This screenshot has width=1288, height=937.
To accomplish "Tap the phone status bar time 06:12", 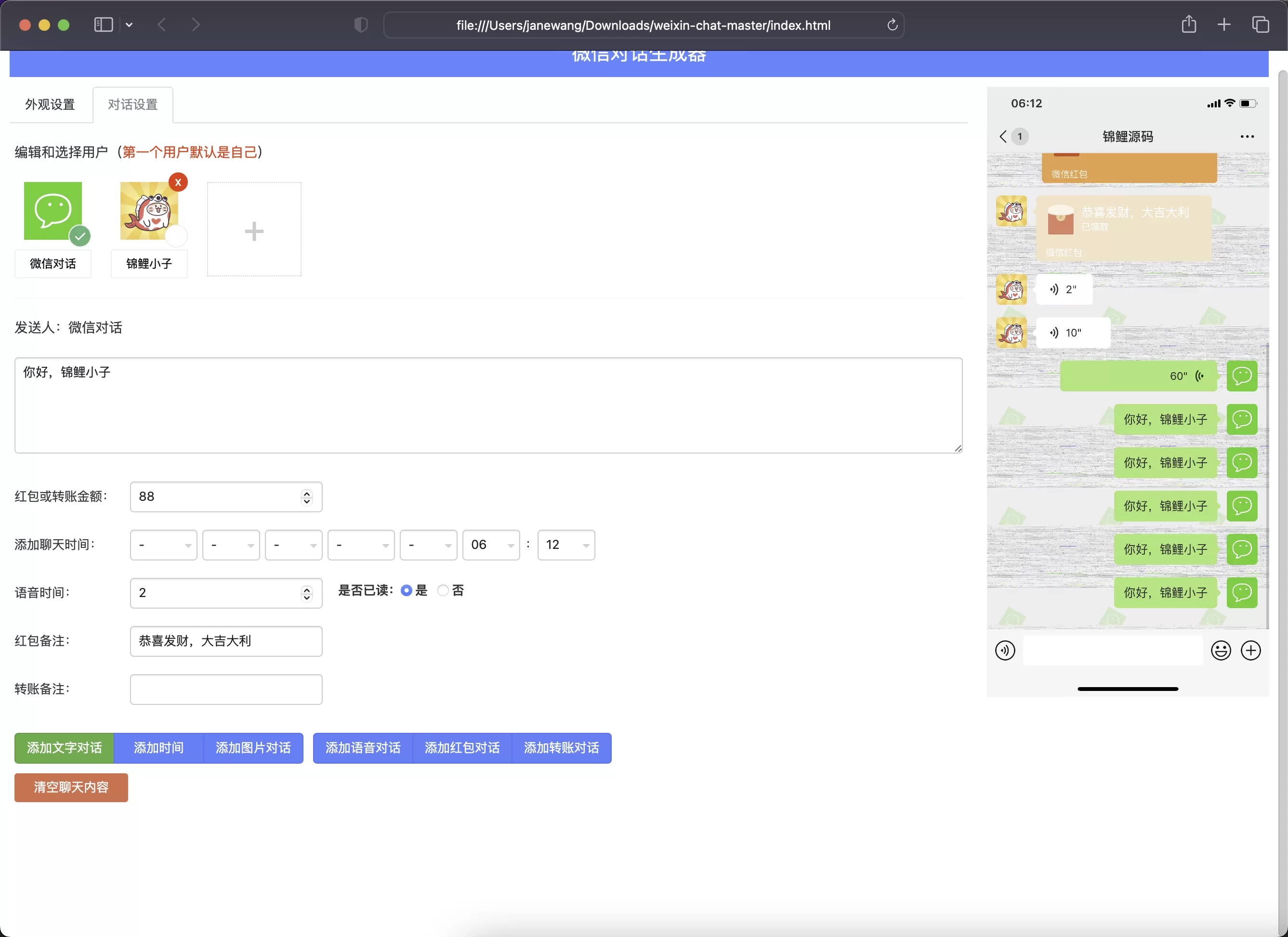I will 1027,104.
